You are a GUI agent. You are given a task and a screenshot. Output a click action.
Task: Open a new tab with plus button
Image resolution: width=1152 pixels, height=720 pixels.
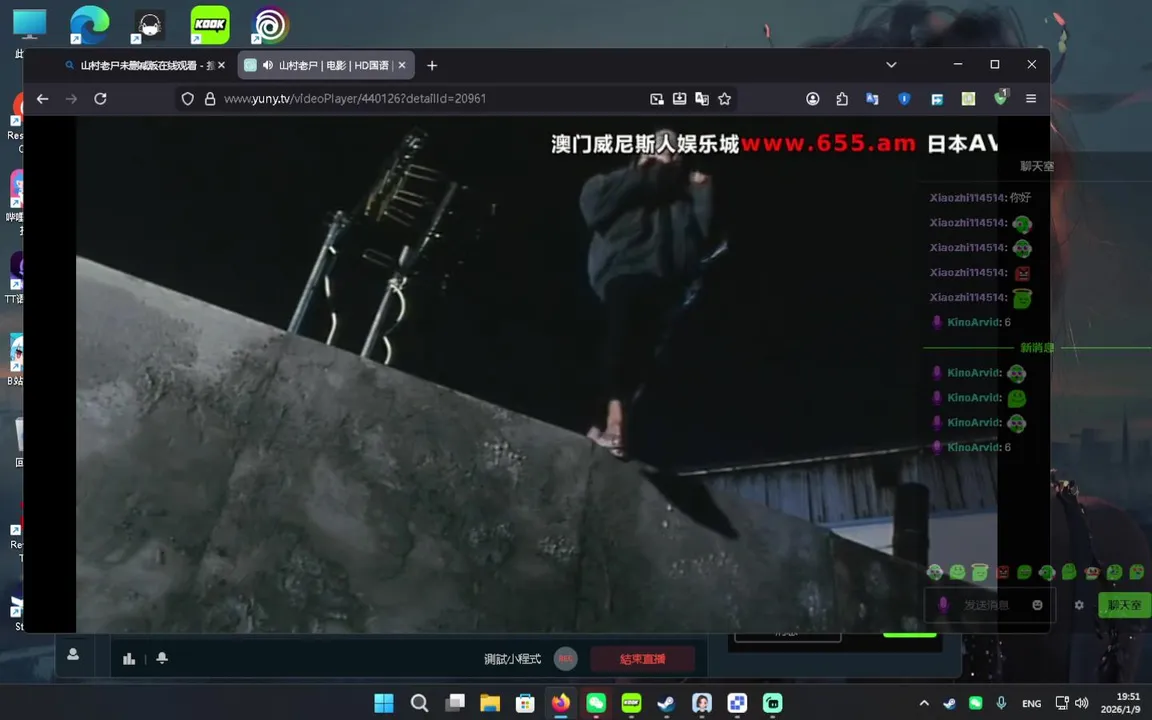click(432, 65)
